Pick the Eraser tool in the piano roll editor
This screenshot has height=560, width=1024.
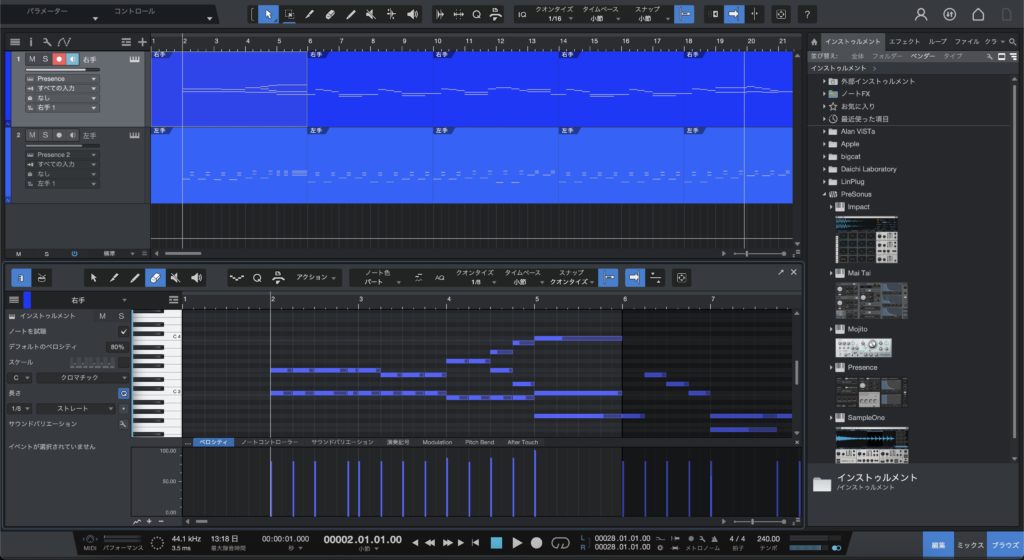click(155, 277)
